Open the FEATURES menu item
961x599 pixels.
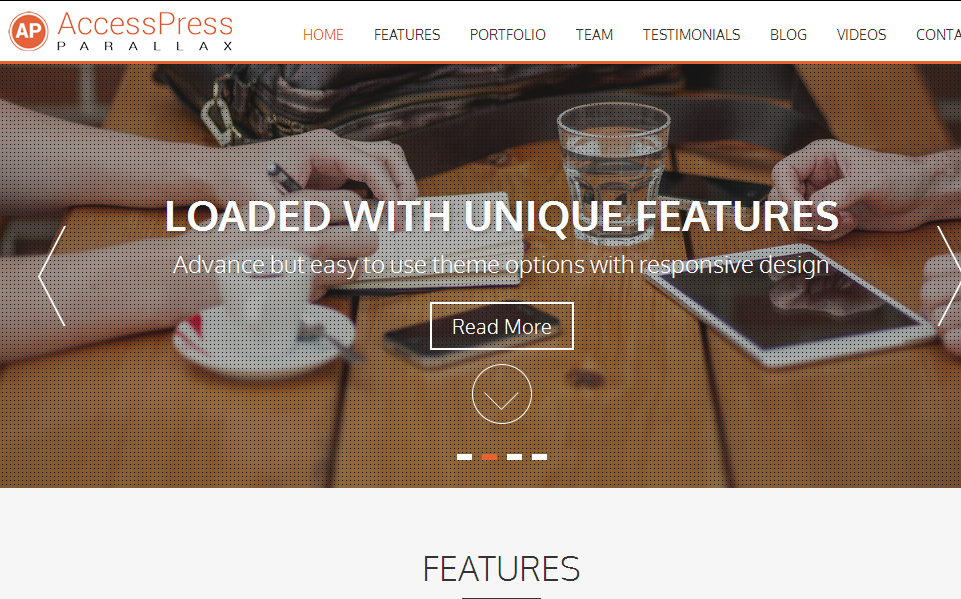pyautogui.click(x=407, y=35)
